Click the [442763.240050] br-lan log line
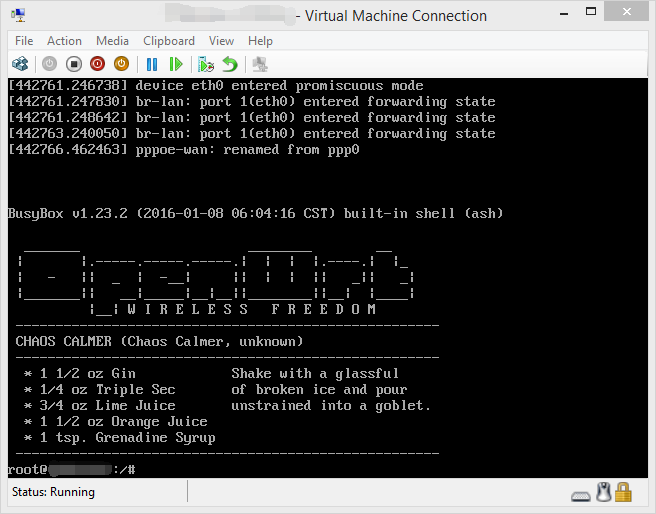 (x=251, y=133)
